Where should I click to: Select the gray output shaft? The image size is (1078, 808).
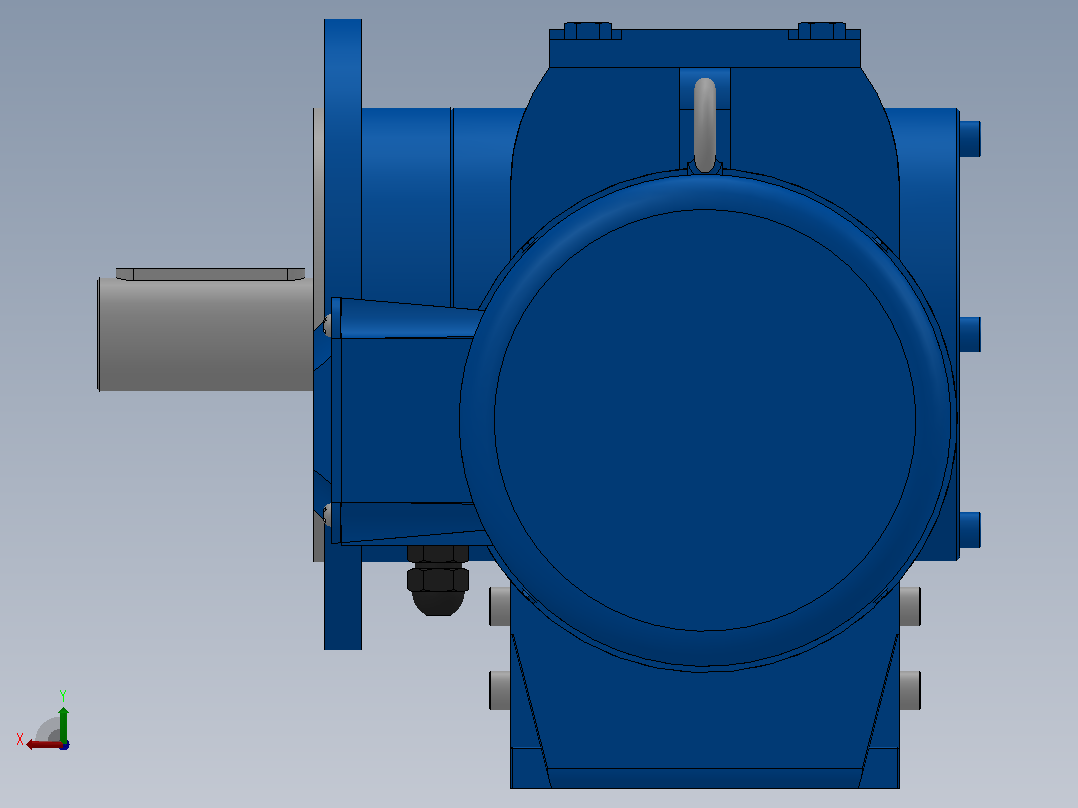206,334
